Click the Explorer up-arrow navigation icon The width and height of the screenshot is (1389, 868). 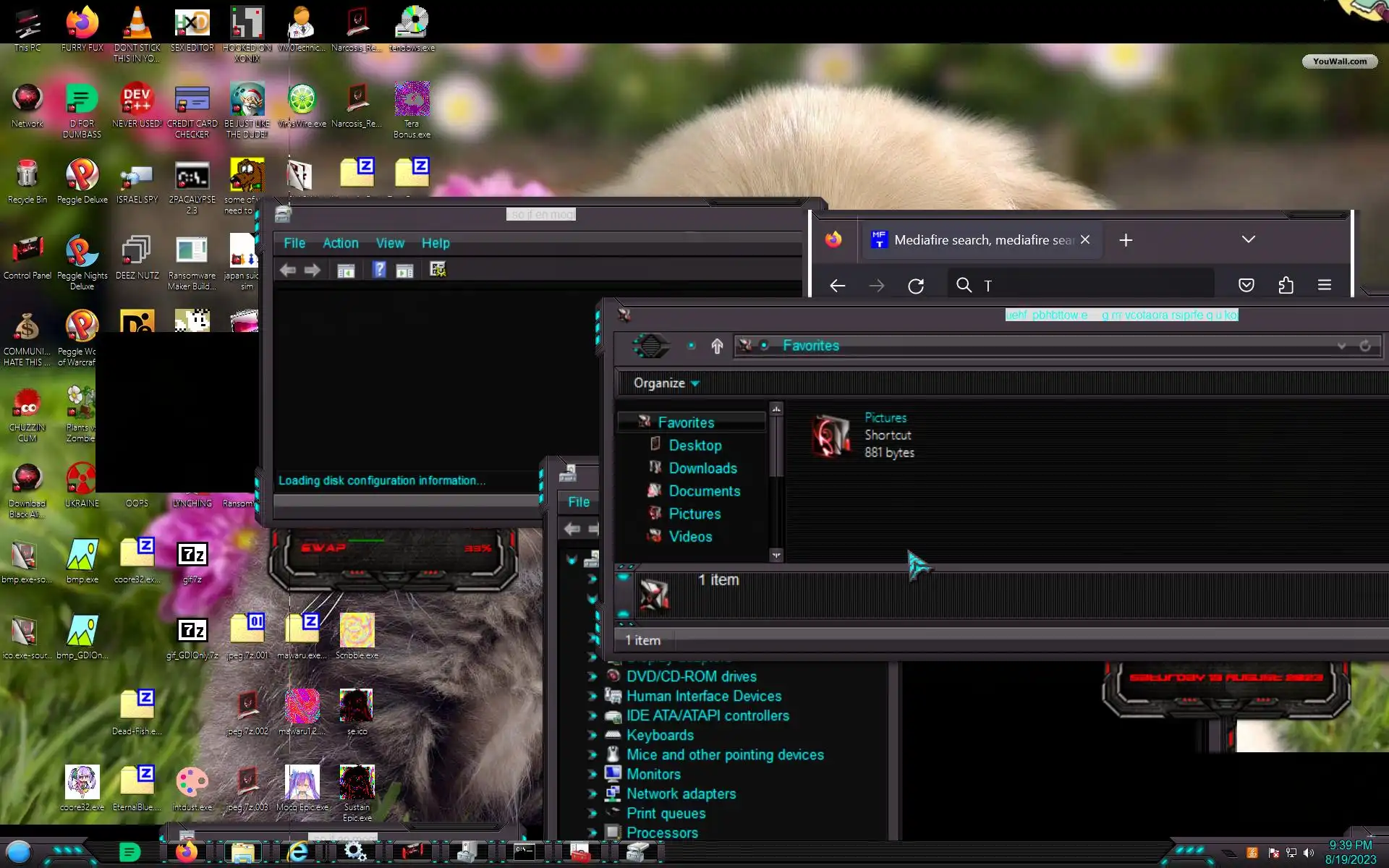coord(717,346)
